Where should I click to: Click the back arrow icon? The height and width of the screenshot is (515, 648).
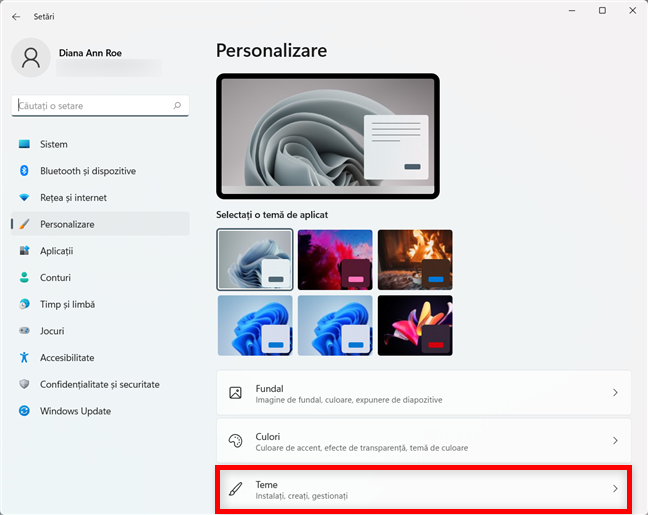(x=16, y=17)
